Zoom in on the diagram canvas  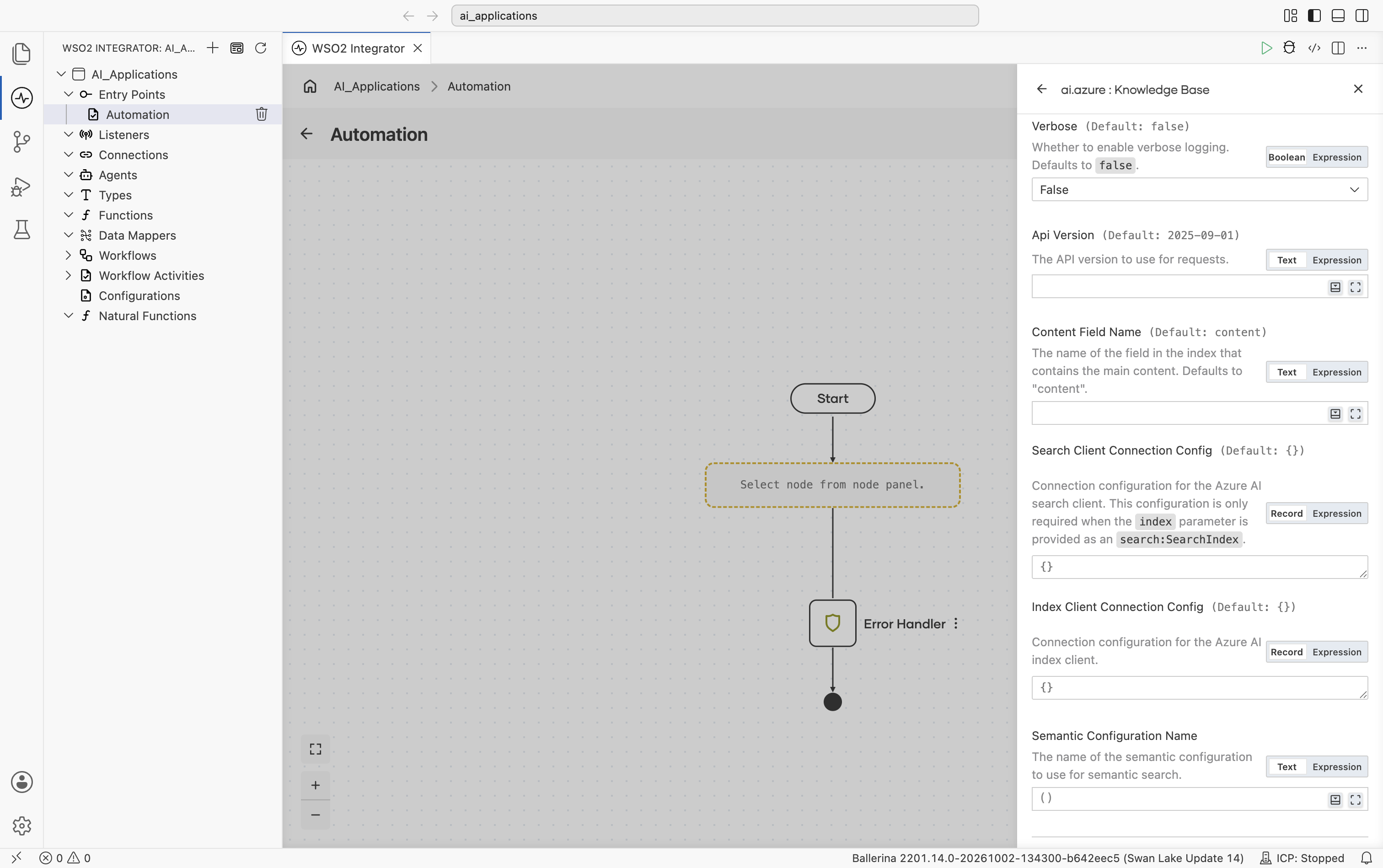click(x=315, y=785)
